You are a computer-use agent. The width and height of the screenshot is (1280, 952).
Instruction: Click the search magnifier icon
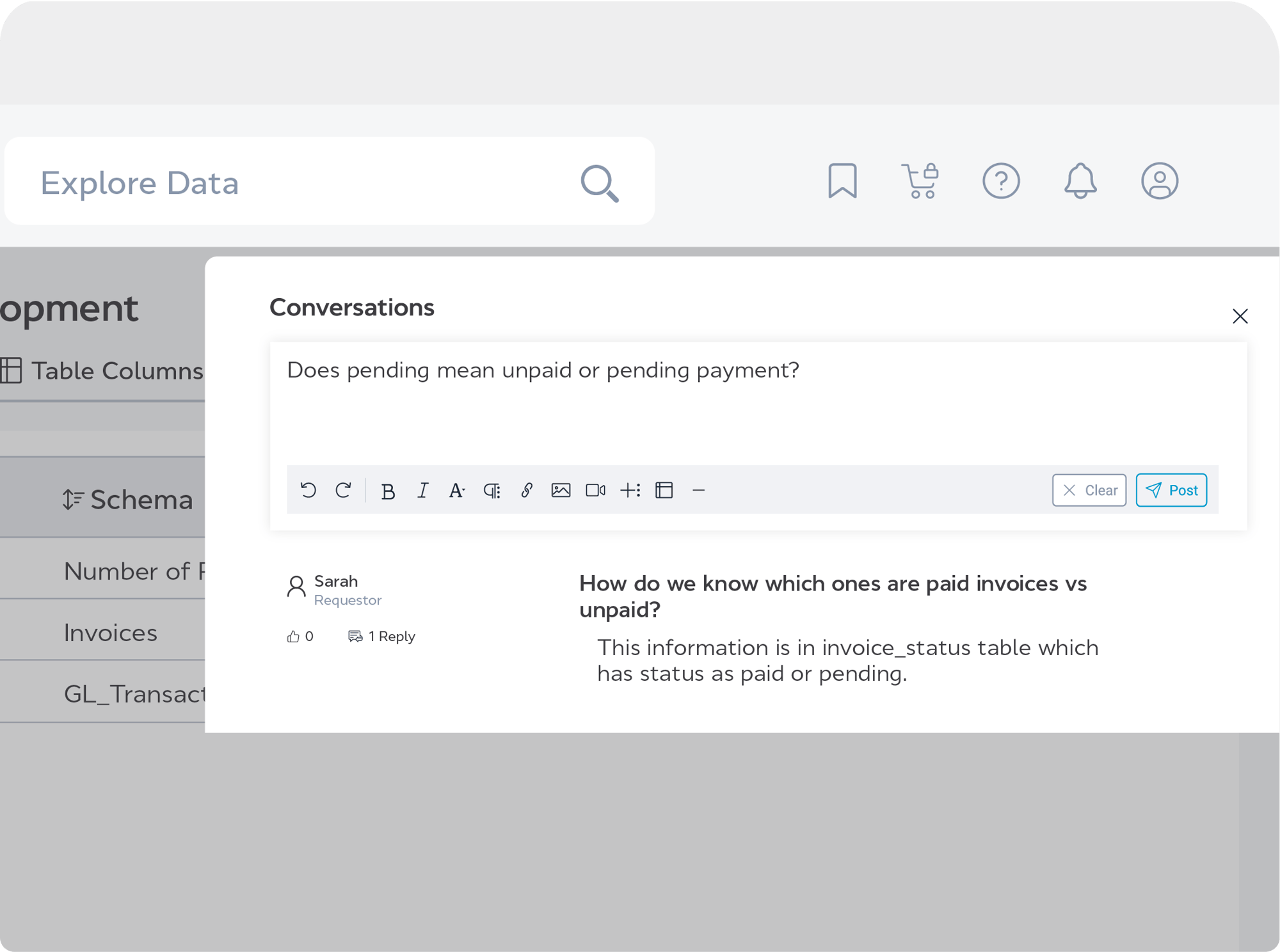pos(599,184)
